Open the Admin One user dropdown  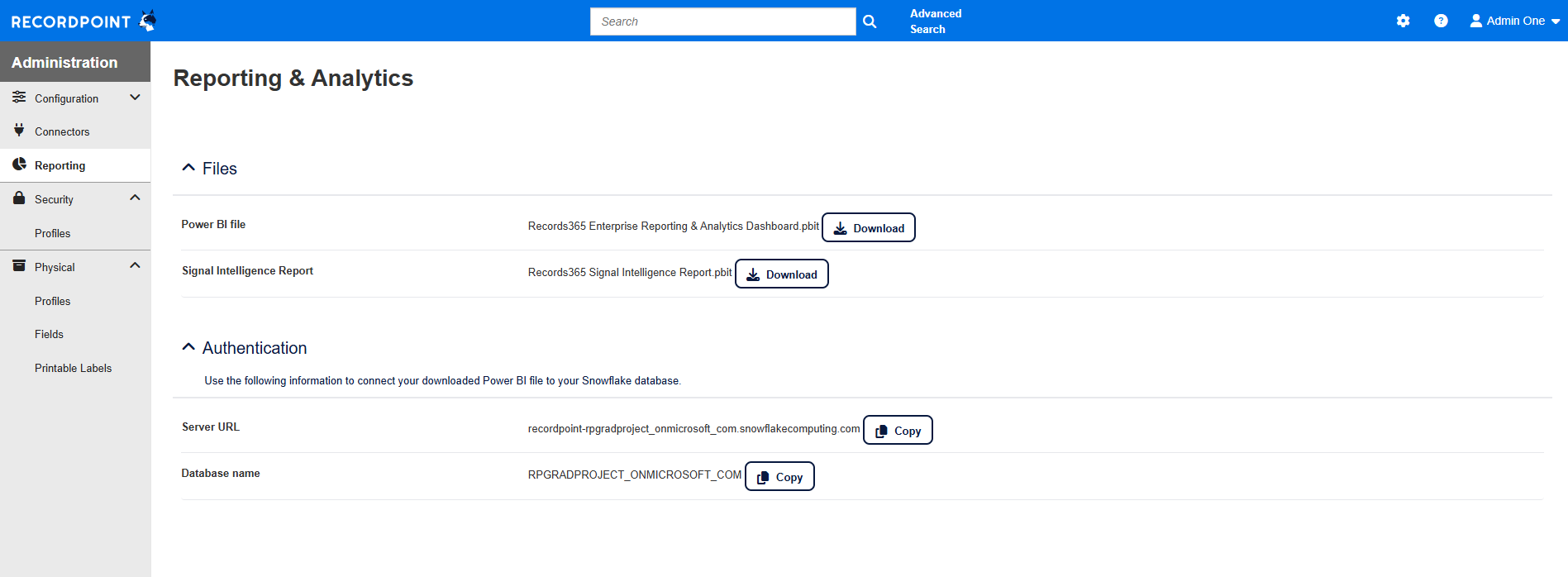coord(1514,21)
